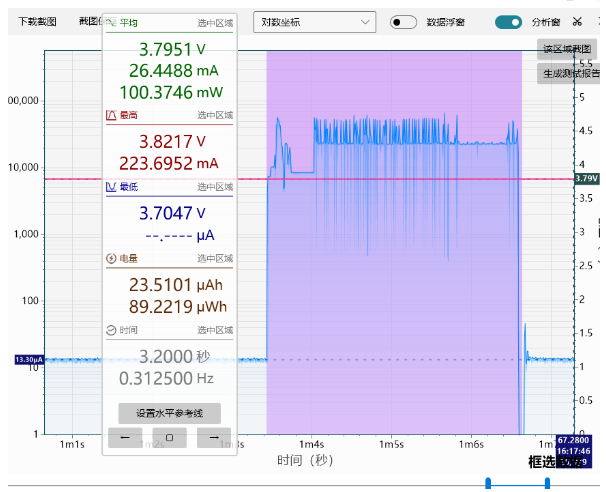Open the 对数坐标 dropdown
The height and width of the screenshot is (492, 606).
click(x=314, y=22)
